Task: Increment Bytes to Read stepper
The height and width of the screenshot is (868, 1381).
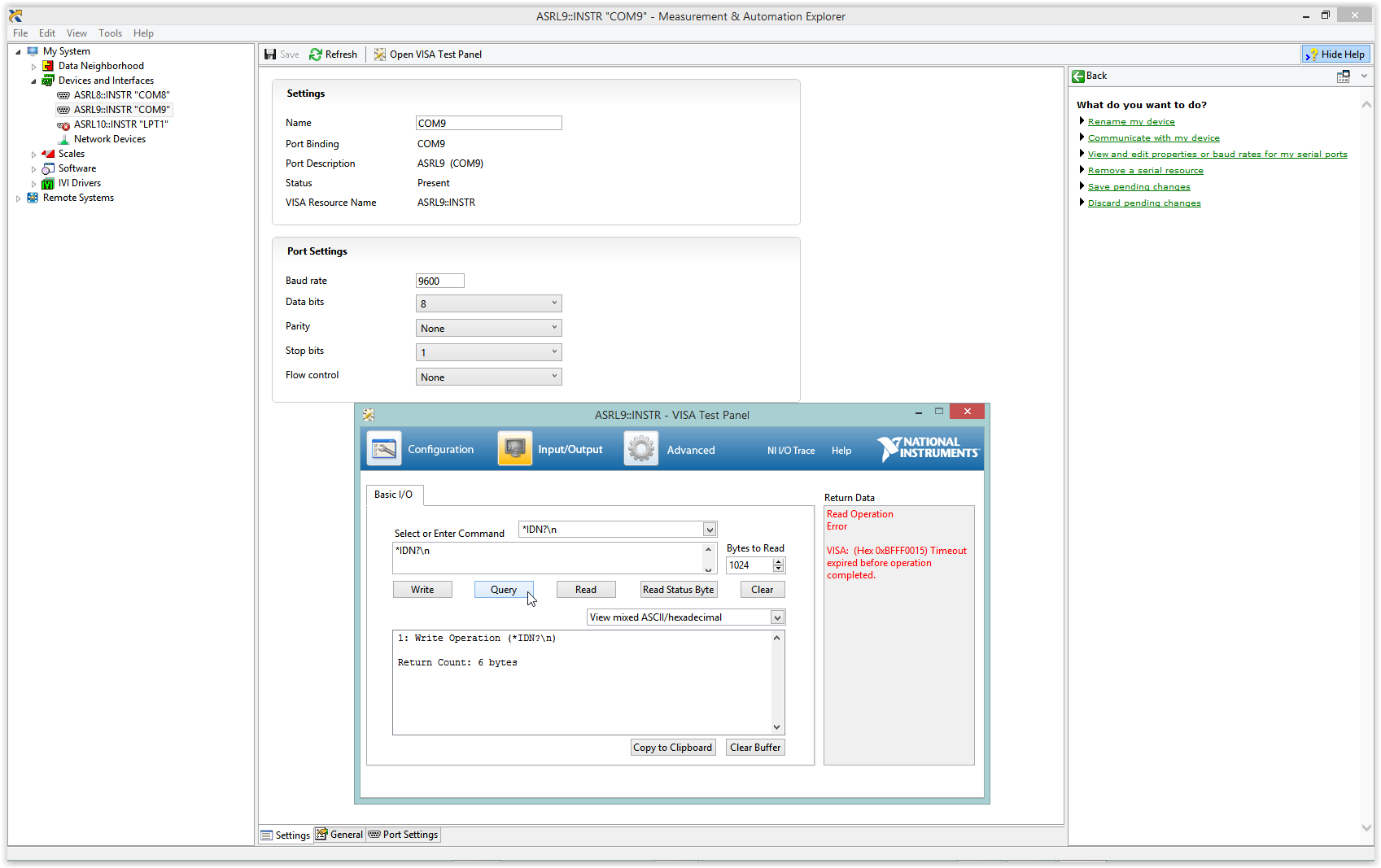Action: click(x=779, y=562)
